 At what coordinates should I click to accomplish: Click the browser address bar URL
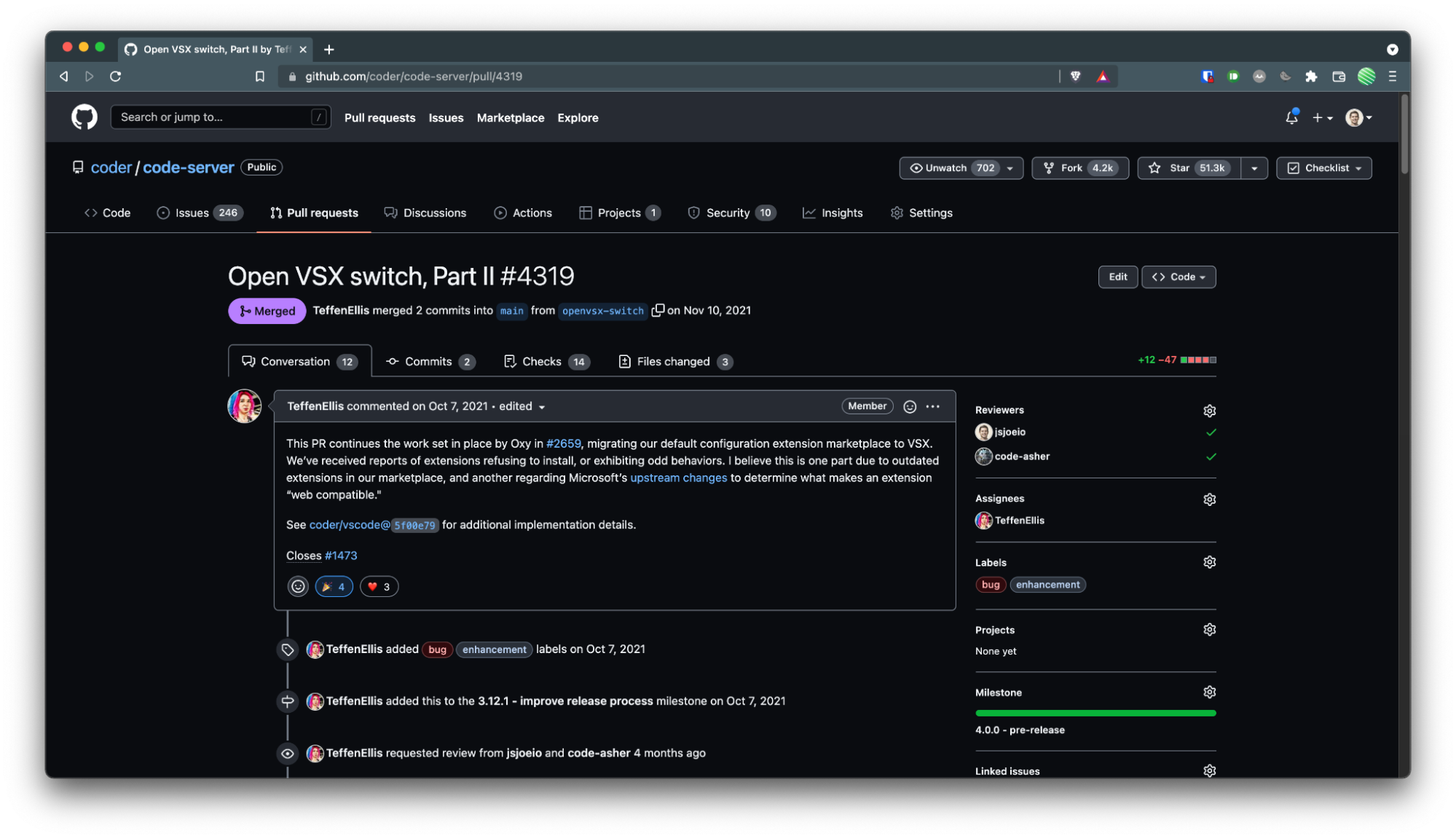(413, 76)
